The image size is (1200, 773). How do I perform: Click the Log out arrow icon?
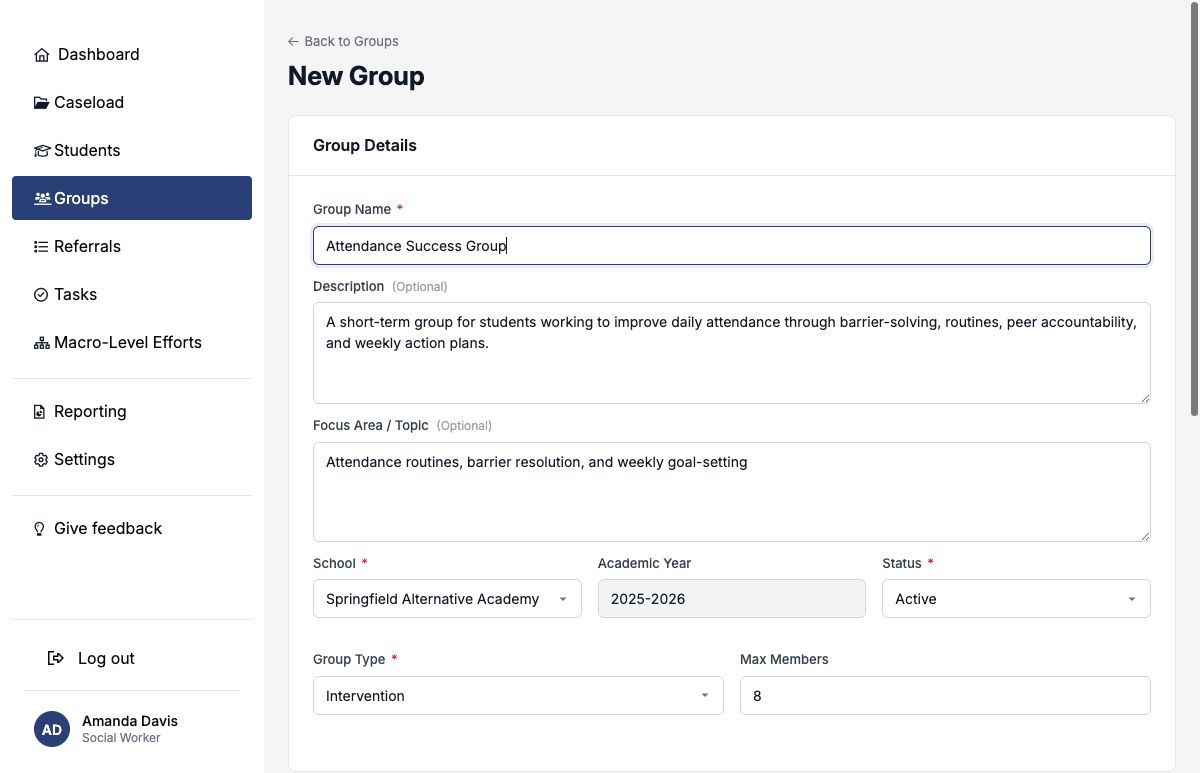pos(56,658)
